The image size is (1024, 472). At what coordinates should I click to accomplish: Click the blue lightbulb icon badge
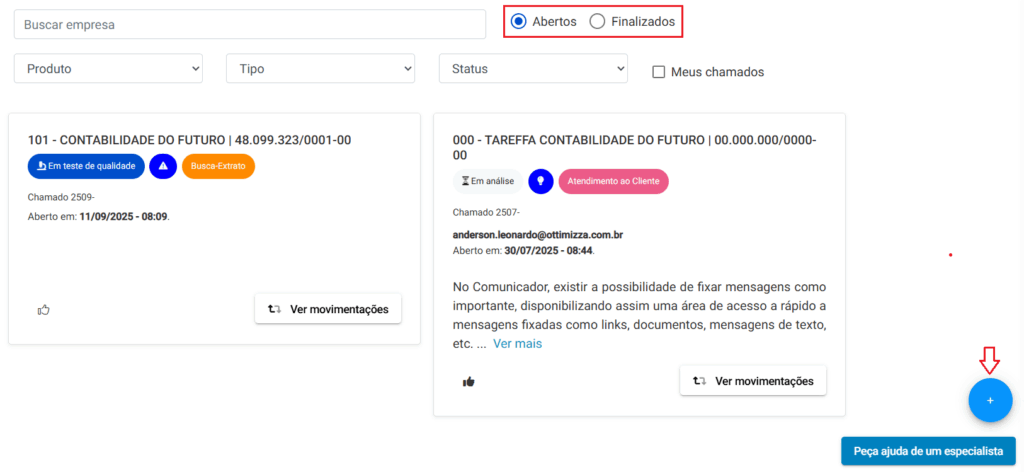[541, 181]
